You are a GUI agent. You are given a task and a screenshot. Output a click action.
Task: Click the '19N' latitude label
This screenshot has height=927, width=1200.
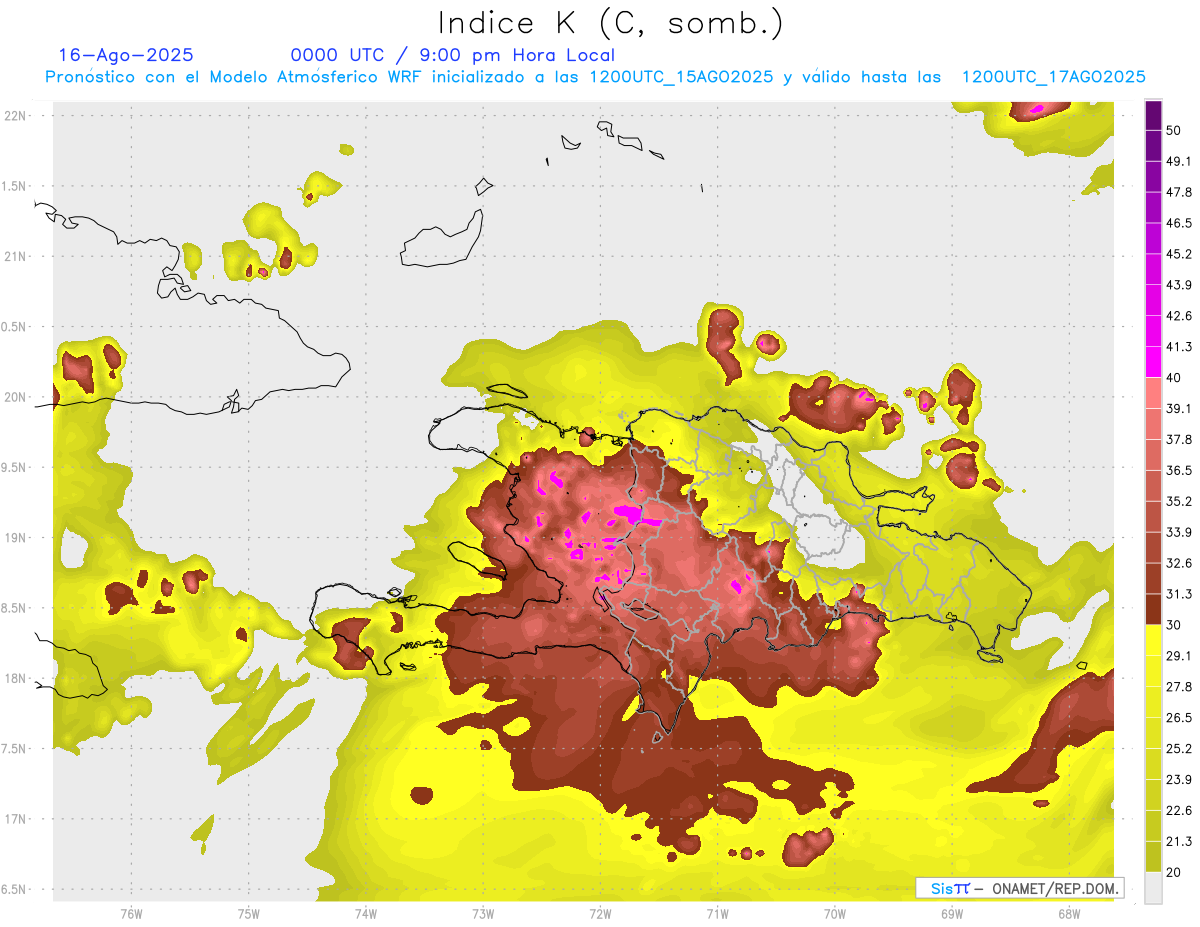tap(16, 537)
